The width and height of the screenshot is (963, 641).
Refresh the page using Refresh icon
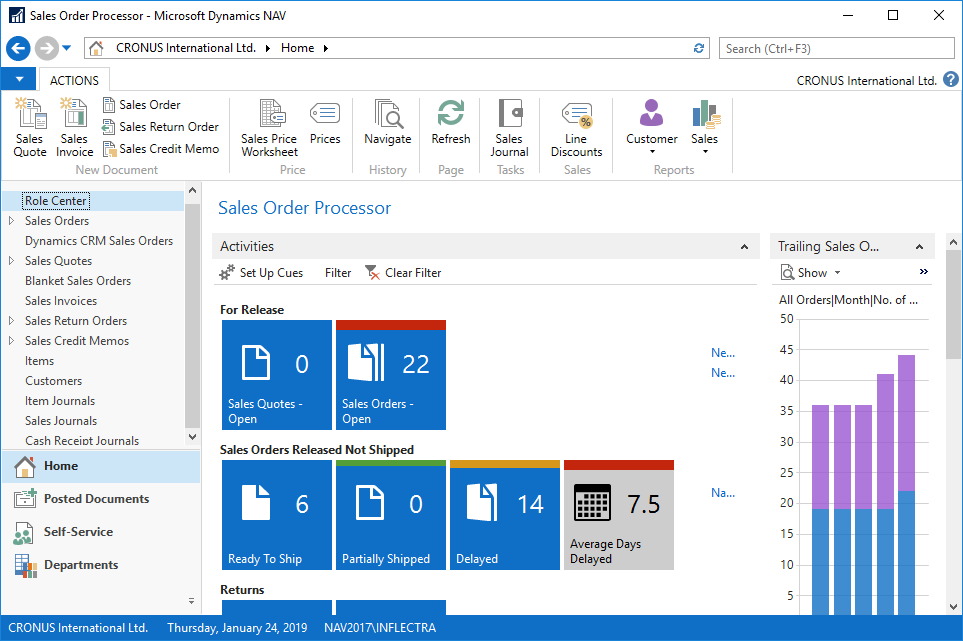click(450, 124)
